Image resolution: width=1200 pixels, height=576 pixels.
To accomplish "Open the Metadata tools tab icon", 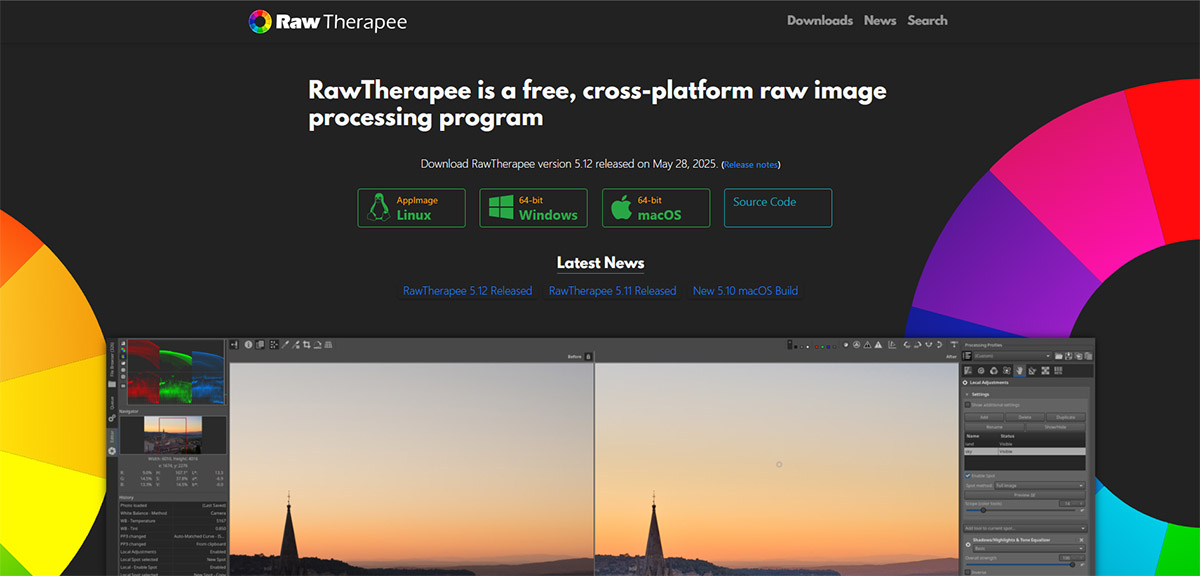I will coord(1058,370).
